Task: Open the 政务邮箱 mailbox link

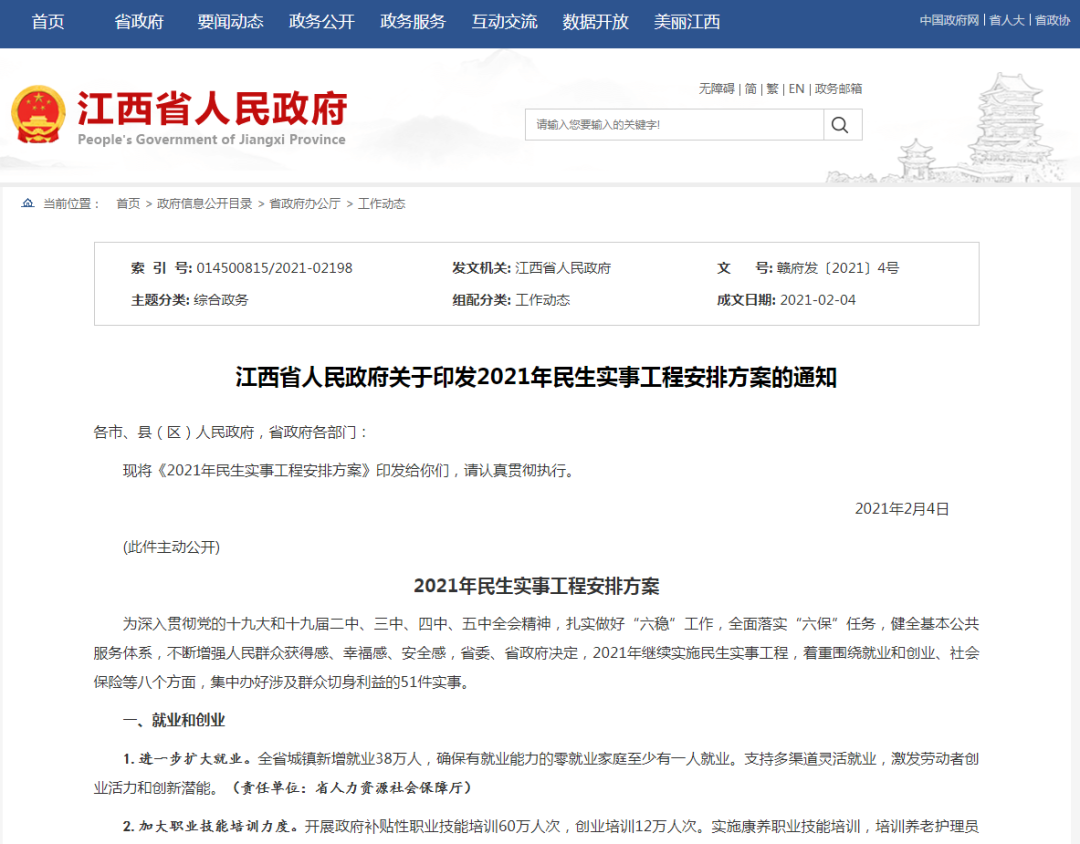Action: point(838,89)
